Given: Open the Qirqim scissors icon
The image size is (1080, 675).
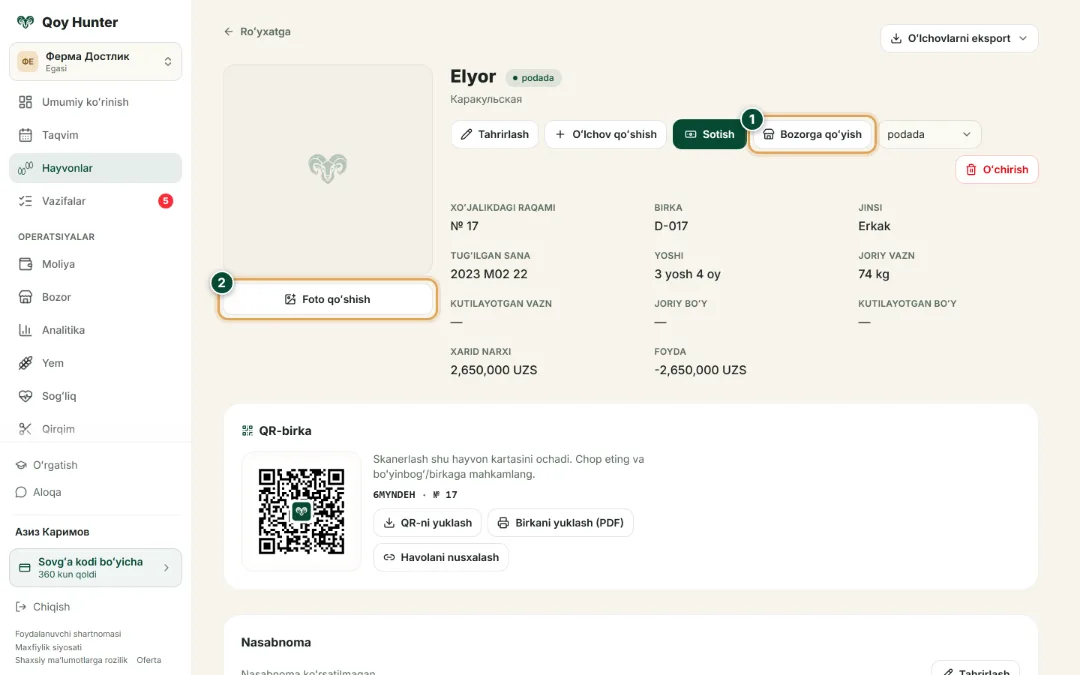Looking at the screenshot, I should click(25, 429).
